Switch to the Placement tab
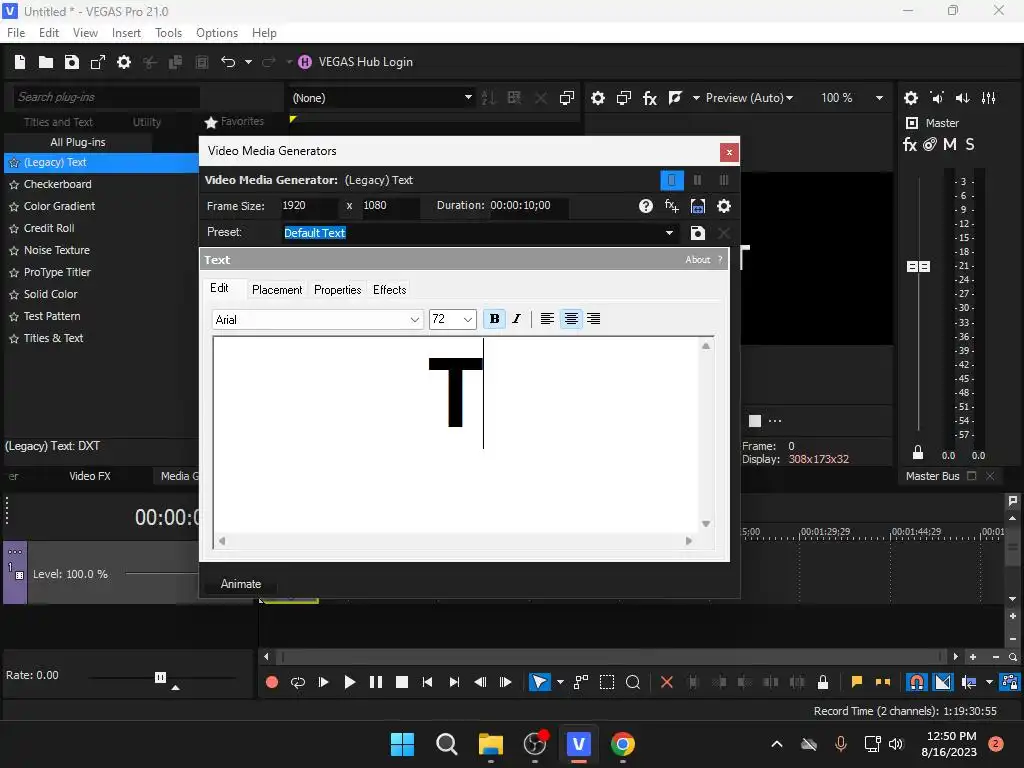The height and width of the screenshot is (768, 1024). [277, 290]
